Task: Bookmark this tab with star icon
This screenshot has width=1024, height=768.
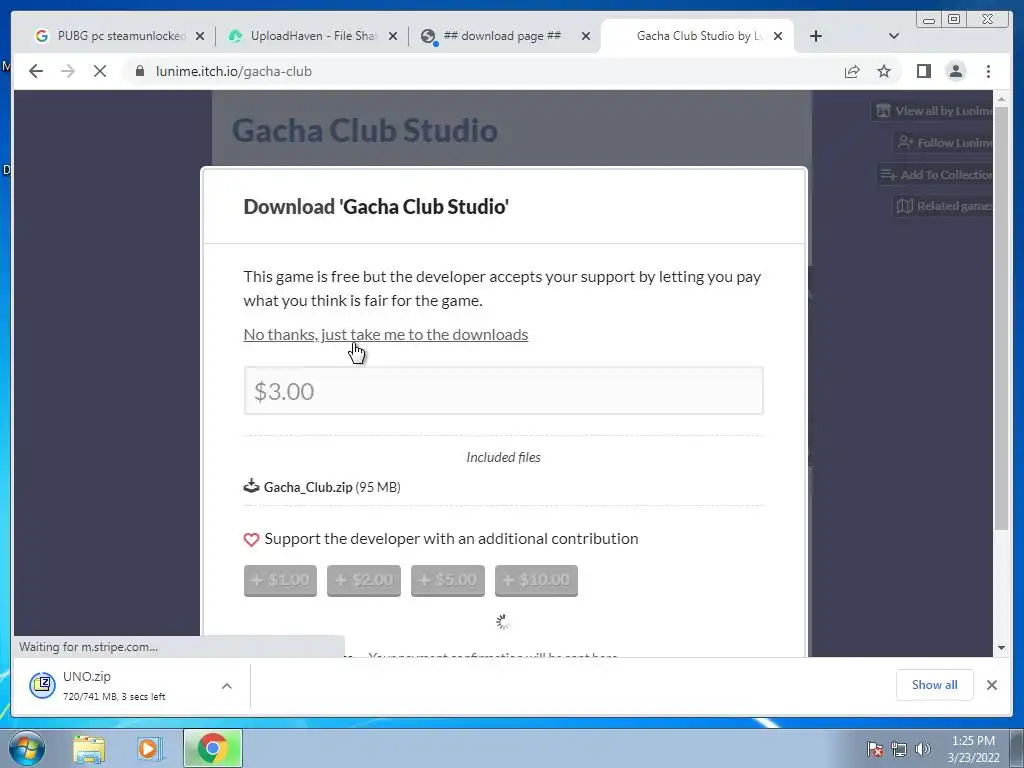Action: (884, 71)
